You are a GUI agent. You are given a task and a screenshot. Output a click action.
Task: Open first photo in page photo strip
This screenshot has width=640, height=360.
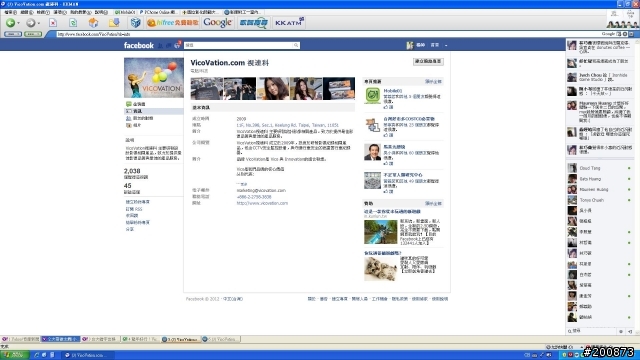(207, 89)
